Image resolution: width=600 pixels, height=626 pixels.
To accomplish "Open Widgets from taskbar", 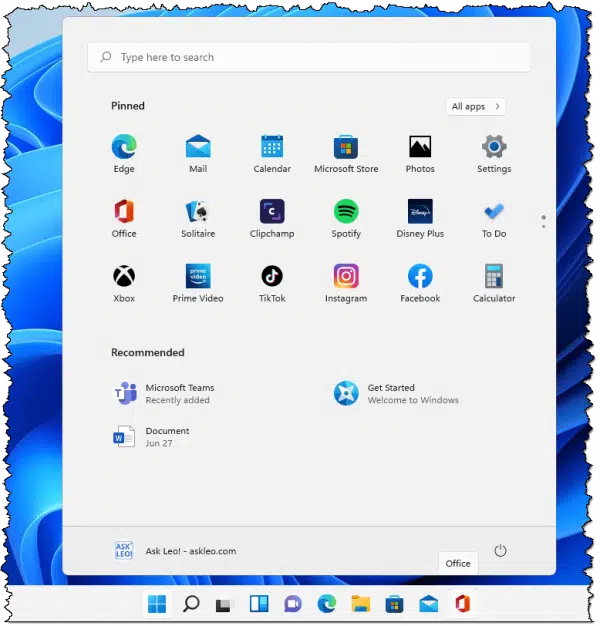I will click(259, 604).
